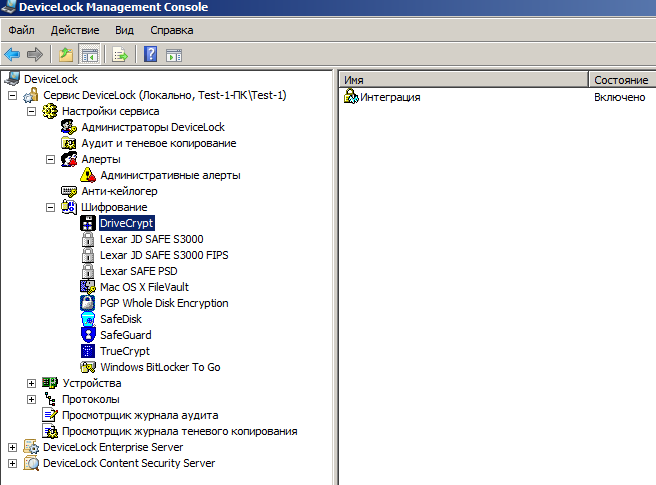Click the Forward arrow toolbar button
This screenshot has width=656, height=485.
click(x=35, y=54)
